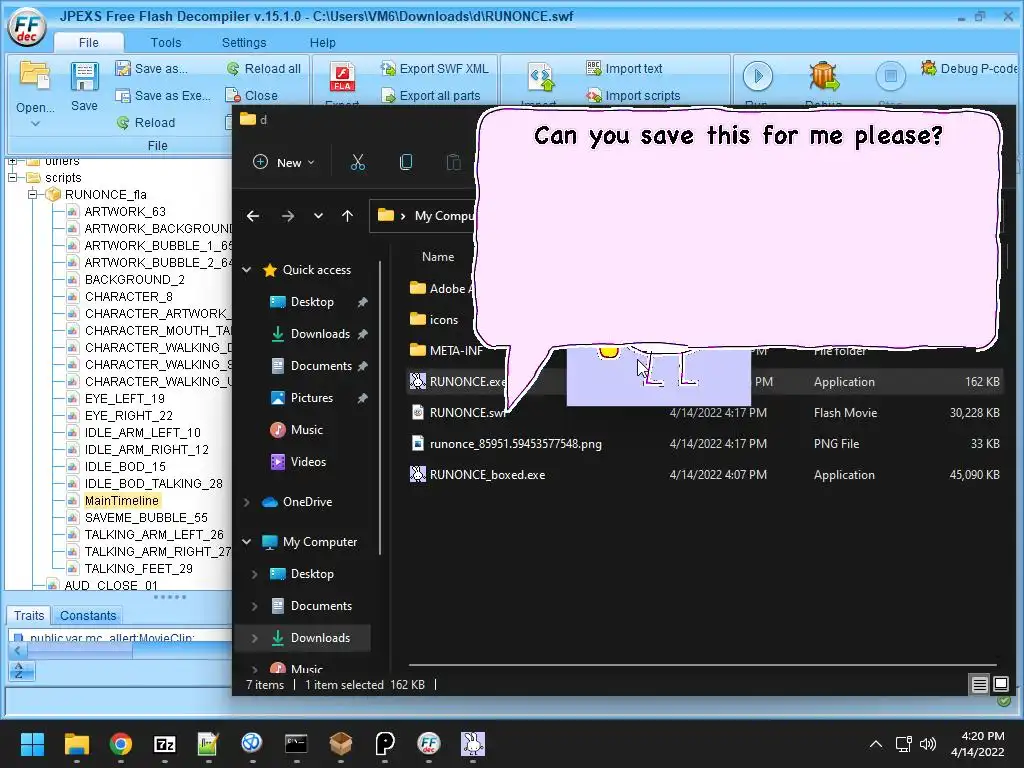
Task: Select Import text in the ribbon
Action: point(624,69)
